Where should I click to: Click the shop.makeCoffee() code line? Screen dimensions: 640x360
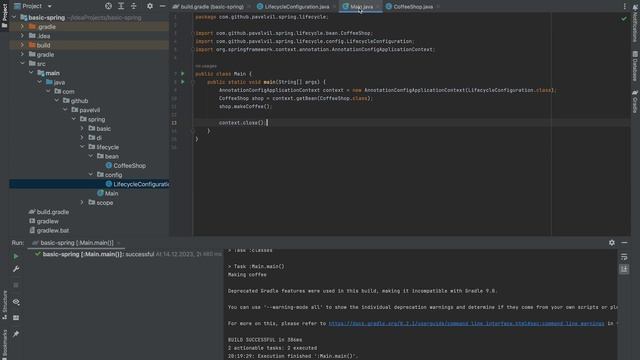245,106
